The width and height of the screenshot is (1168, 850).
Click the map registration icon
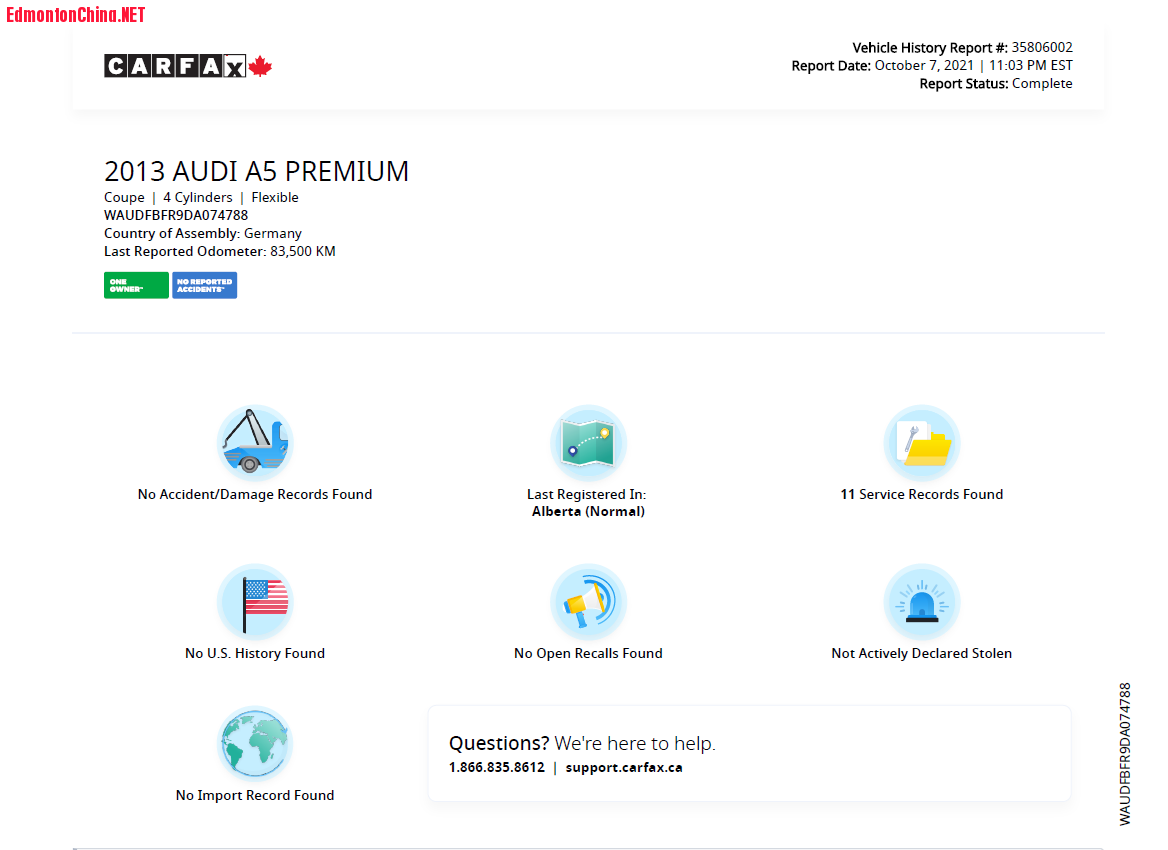[588, 443]
